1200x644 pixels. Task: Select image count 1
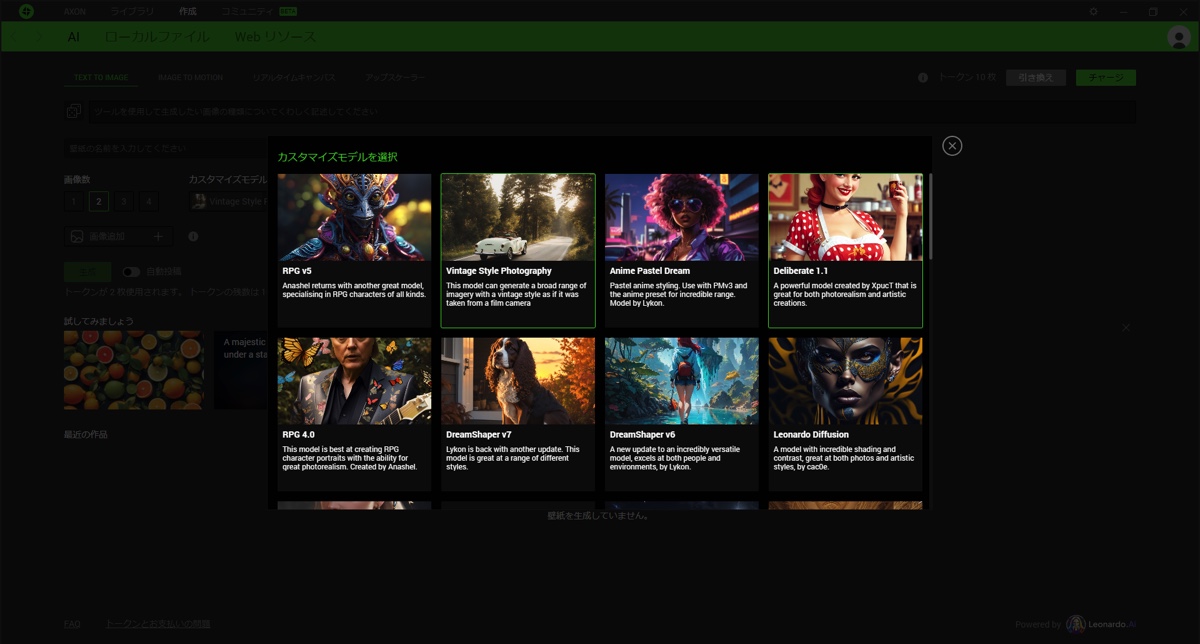tap(74, 202)
